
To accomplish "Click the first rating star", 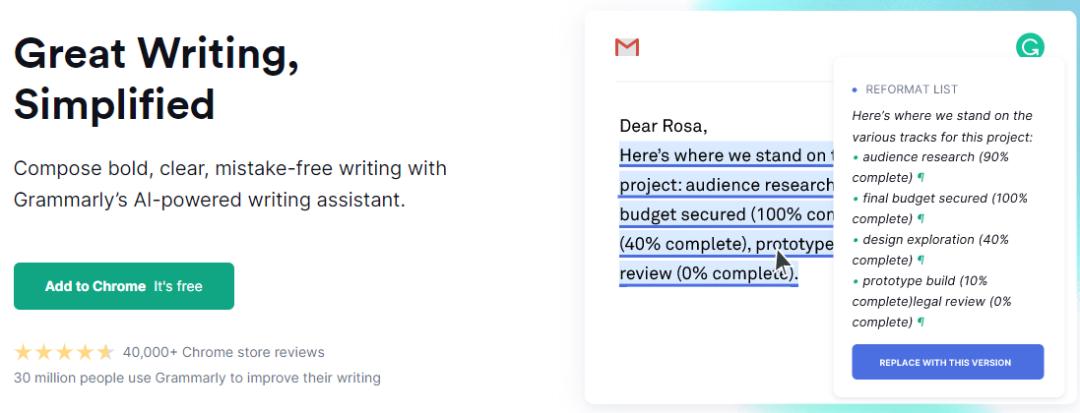I will click(x=23, y=352).
